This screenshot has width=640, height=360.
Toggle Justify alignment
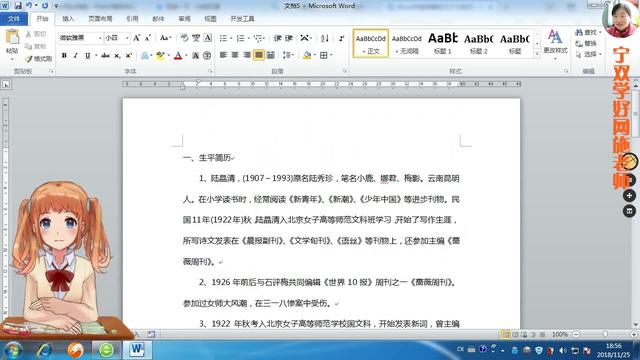click(x=259, y=55)
